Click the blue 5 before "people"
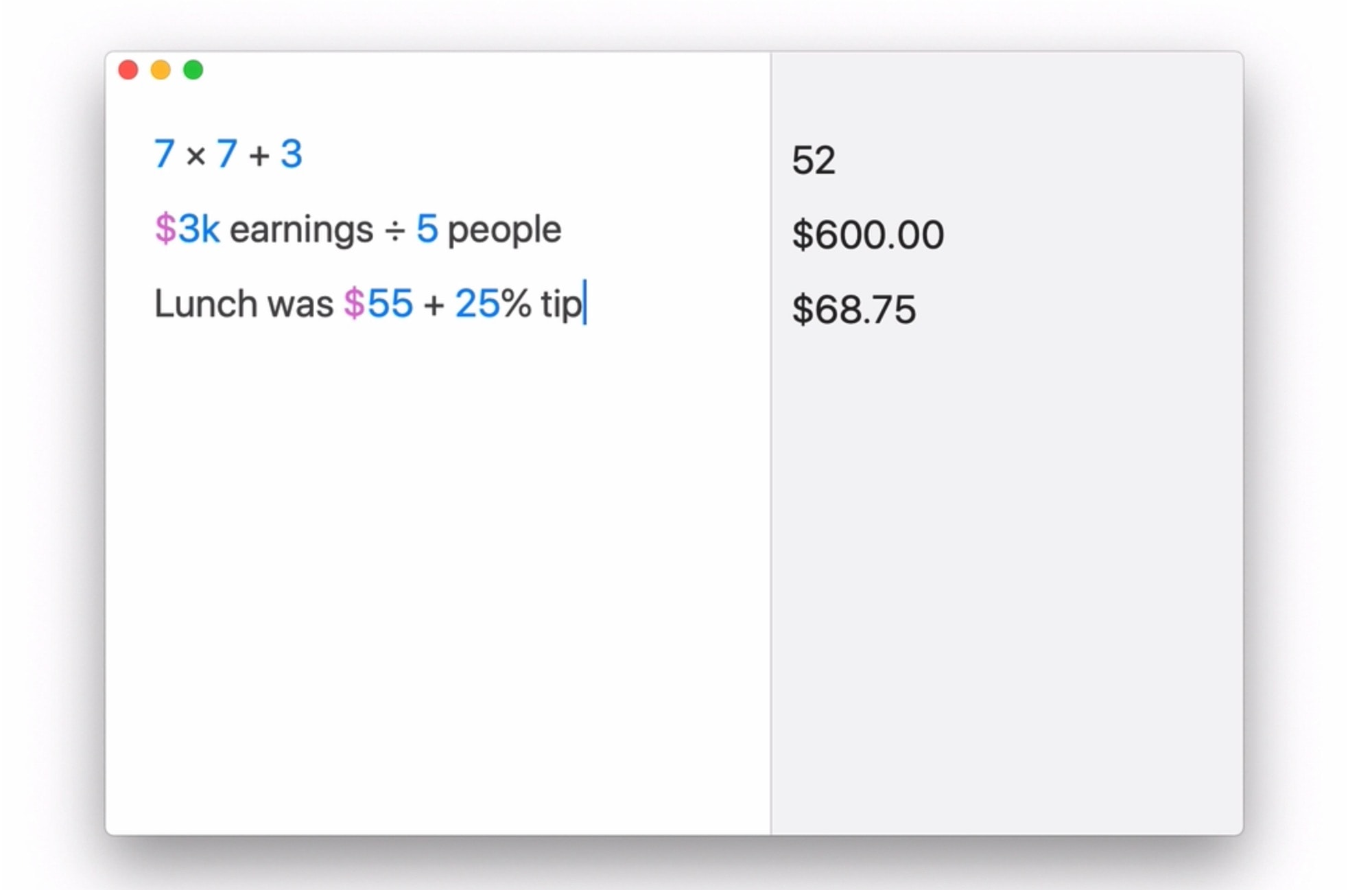The image size is (1372, 890). 427,229
